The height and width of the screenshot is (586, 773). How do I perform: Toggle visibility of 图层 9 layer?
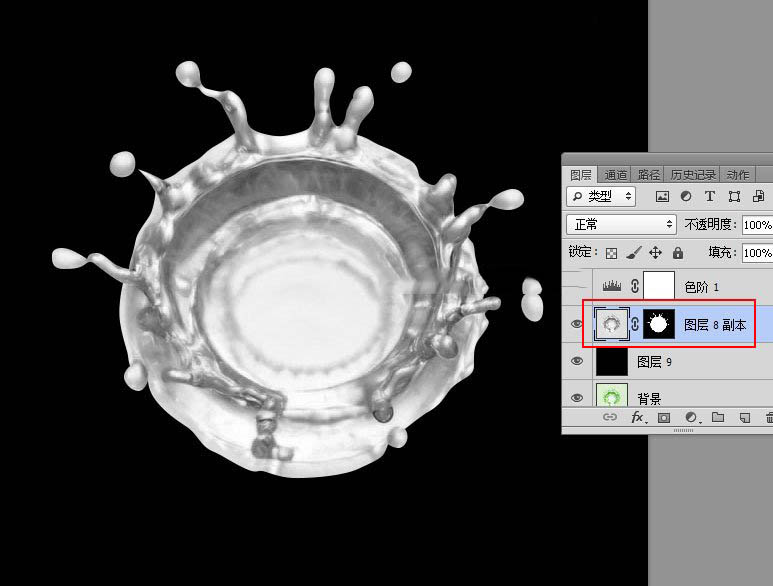point(577,361)
